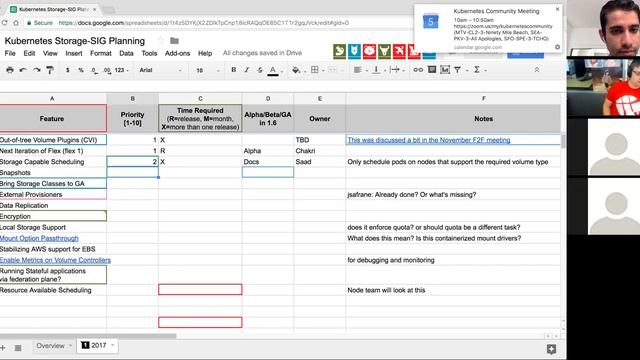Click the Filter funnel icon
This screenshot has height=360, width=640.
(458, 70)
